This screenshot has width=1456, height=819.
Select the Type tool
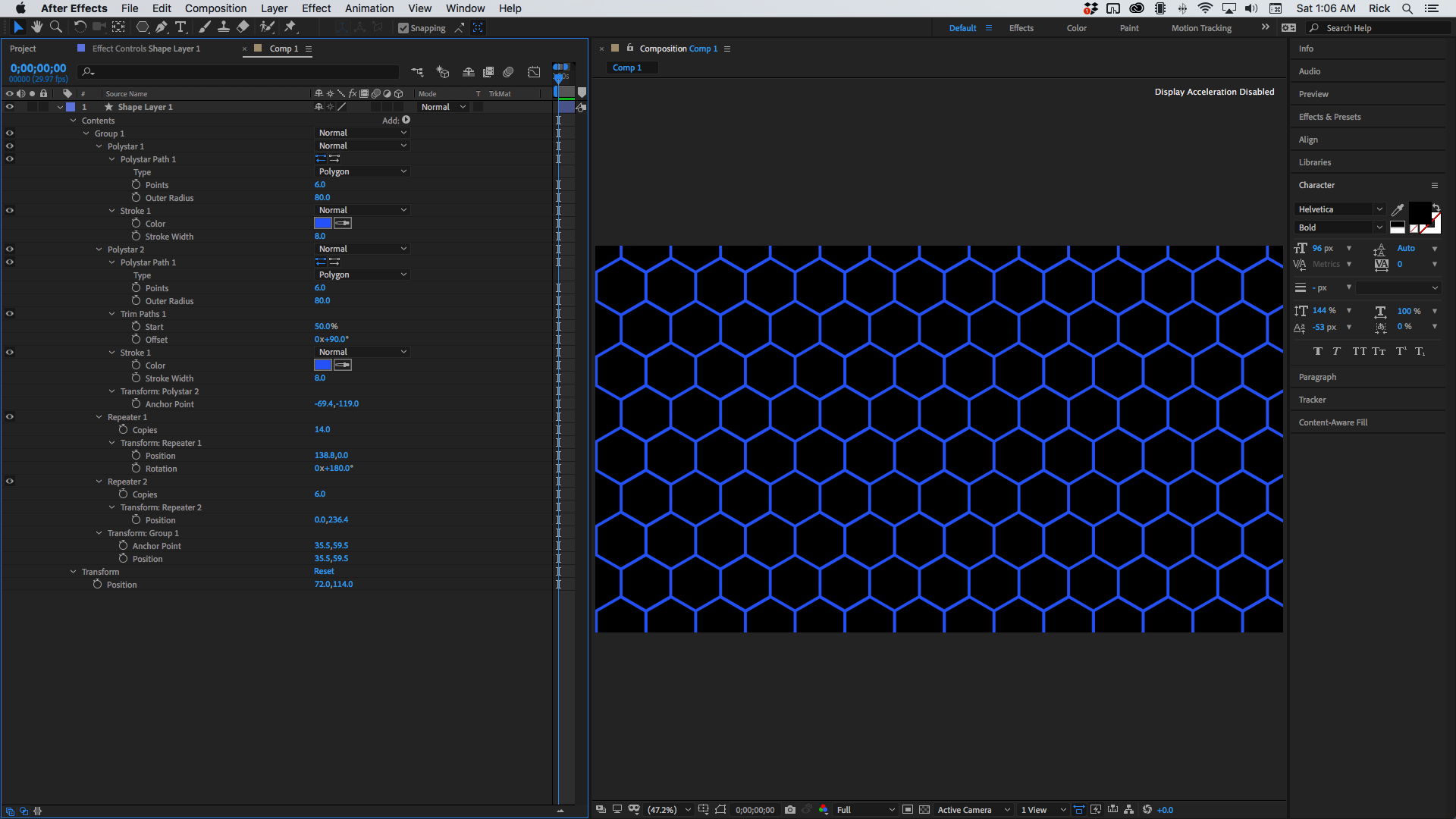[180, 27]
